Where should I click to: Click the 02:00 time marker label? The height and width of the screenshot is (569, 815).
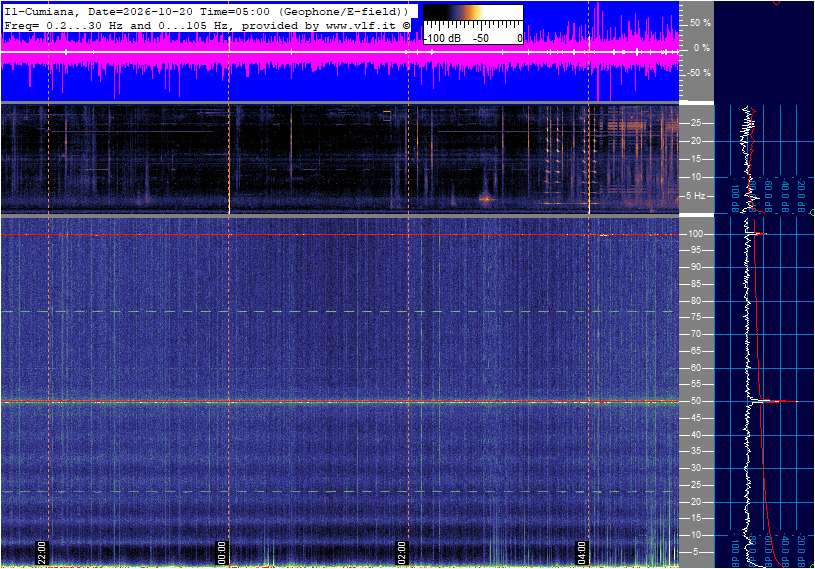point(401,552)
